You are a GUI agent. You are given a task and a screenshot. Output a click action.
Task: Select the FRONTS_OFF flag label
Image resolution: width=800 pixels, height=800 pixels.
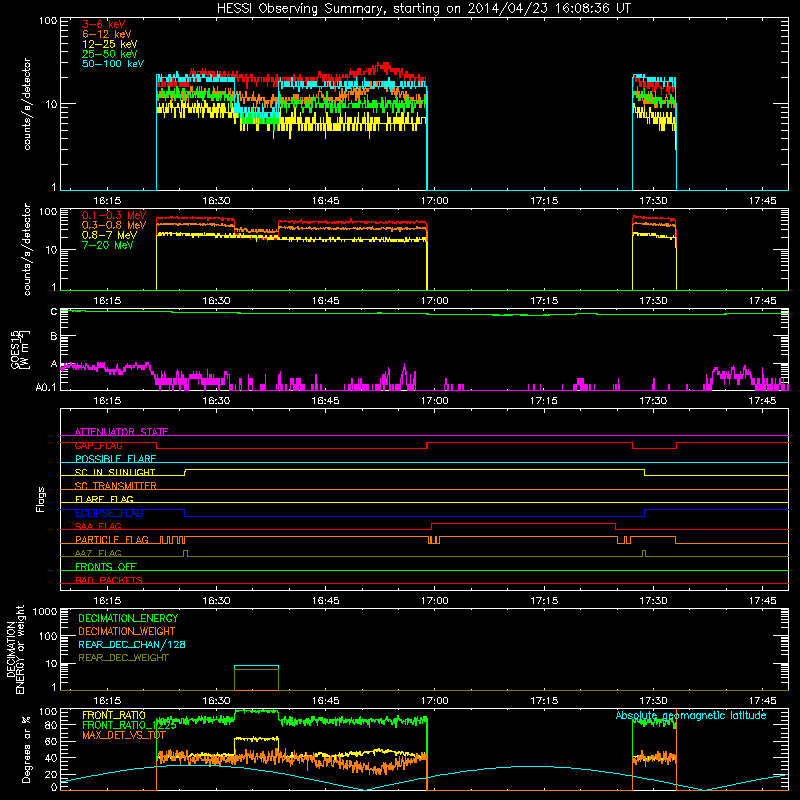pyautogui.click(x=106, y=567)
